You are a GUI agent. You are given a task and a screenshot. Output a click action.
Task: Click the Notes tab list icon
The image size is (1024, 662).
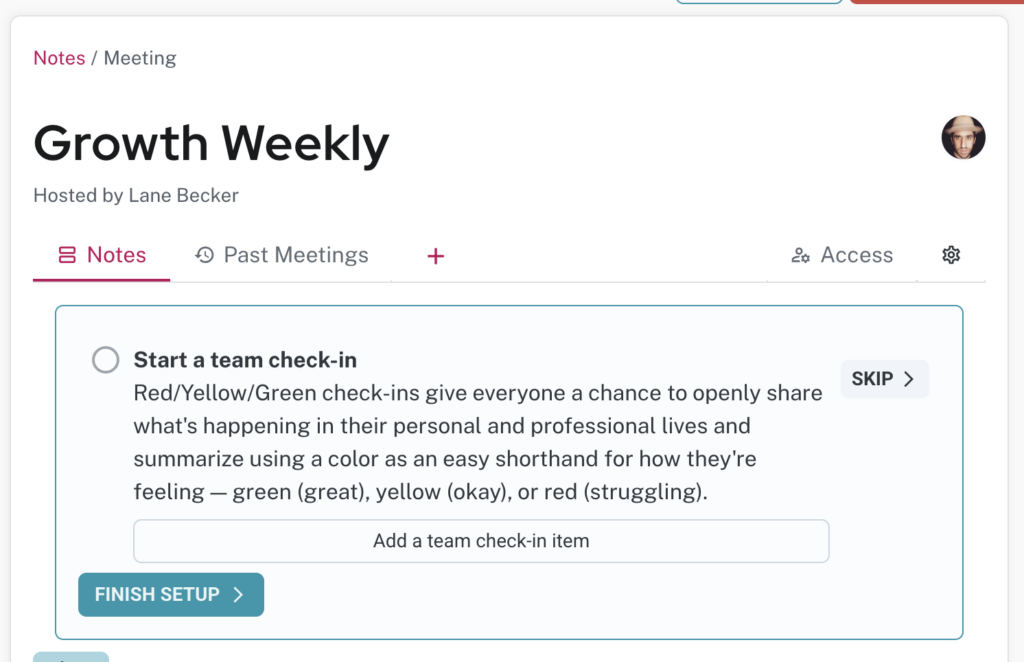point(67,255)
